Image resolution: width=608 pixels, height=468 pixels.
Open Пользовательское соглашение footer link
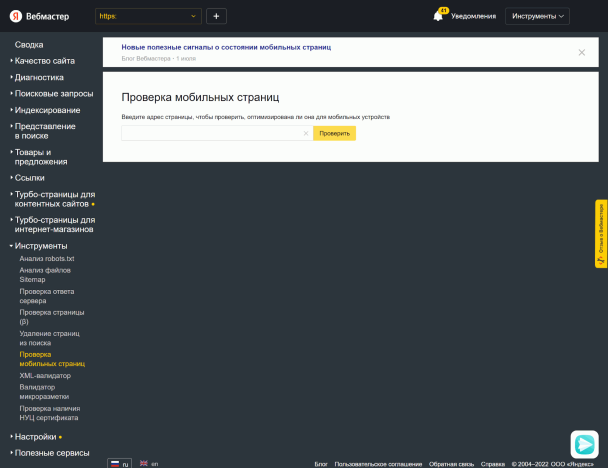378,464
